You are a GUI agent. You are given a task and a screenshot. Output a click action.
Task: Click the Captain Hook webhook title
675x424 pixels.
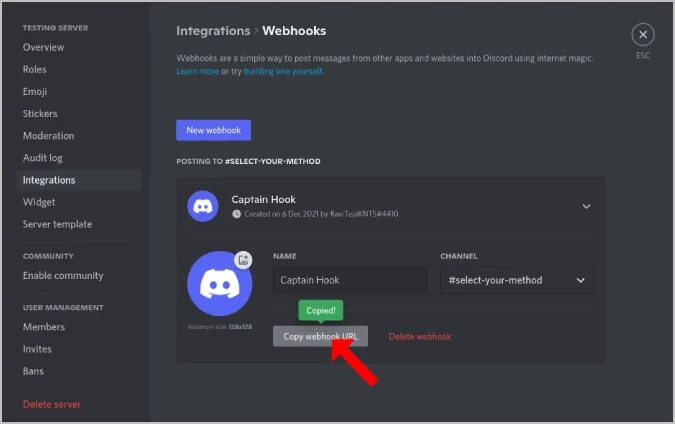click(x=263, y=200)
